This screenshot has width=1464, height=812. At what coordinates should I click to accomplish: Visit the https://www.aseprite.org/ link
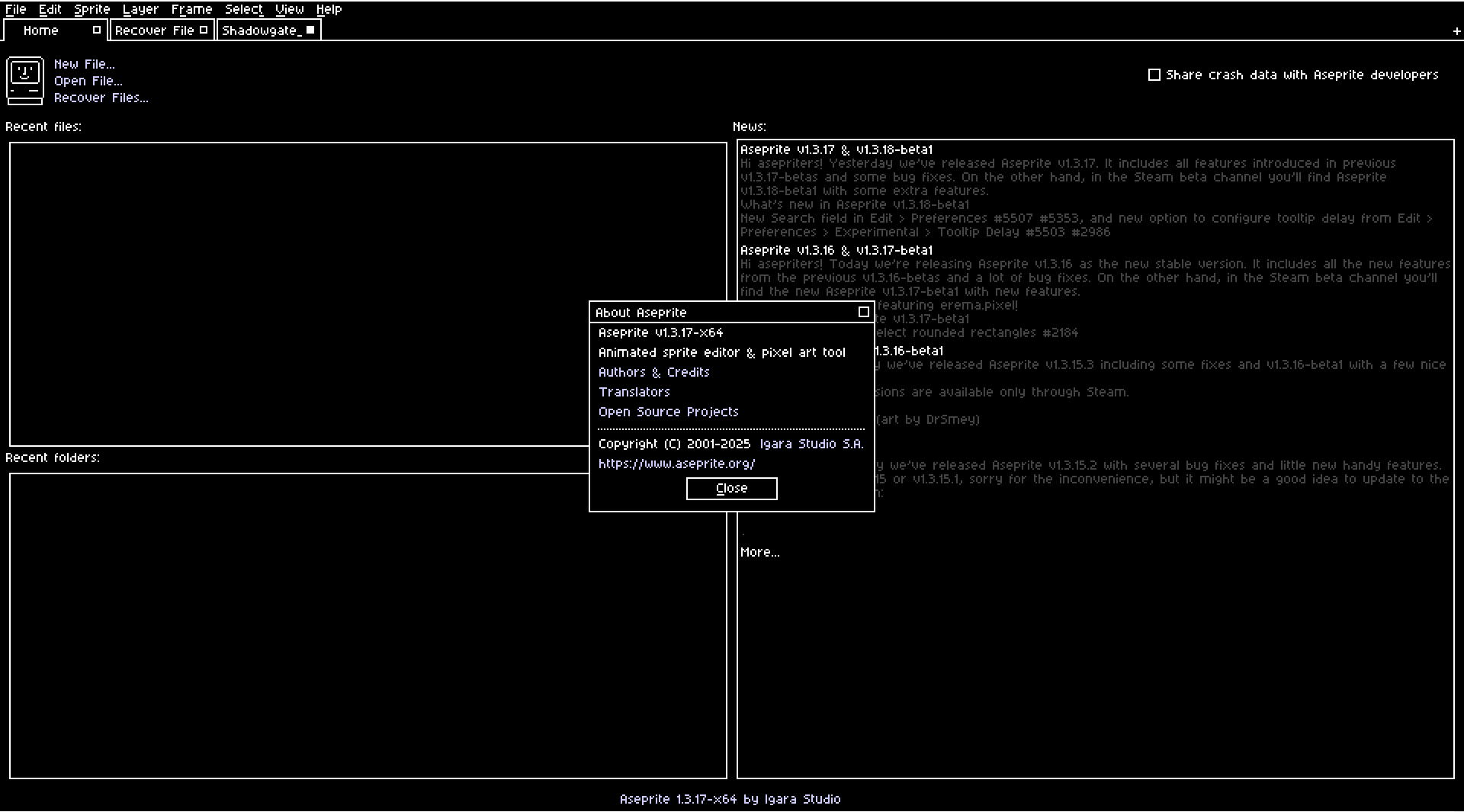[677, 464]
